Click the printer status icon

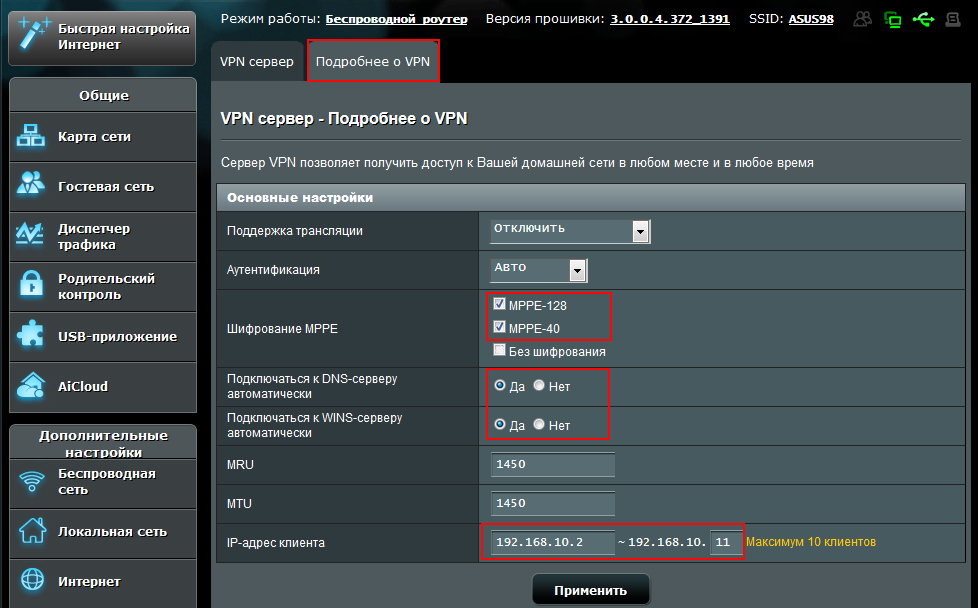tap(953, 19)
